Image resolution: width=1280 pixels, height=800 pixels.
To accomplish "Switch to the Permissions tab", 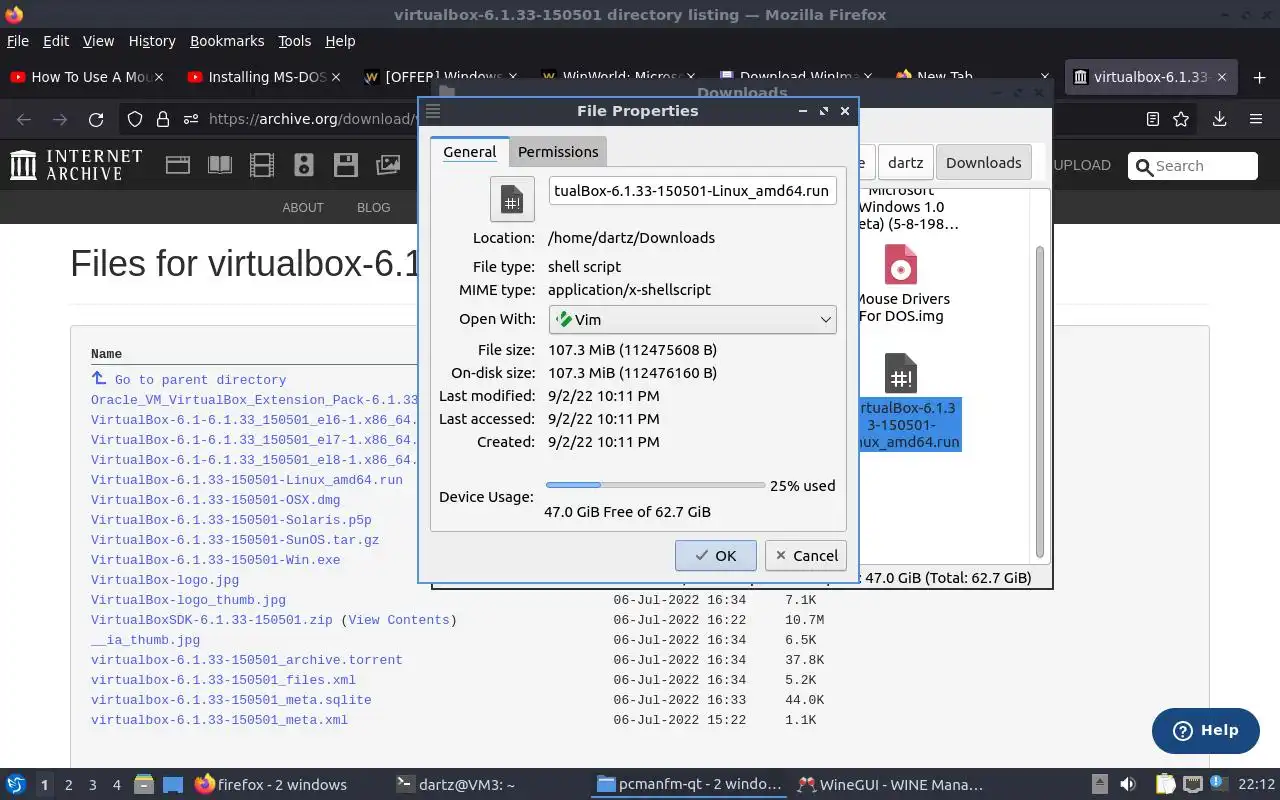I will tap(558, 152).
